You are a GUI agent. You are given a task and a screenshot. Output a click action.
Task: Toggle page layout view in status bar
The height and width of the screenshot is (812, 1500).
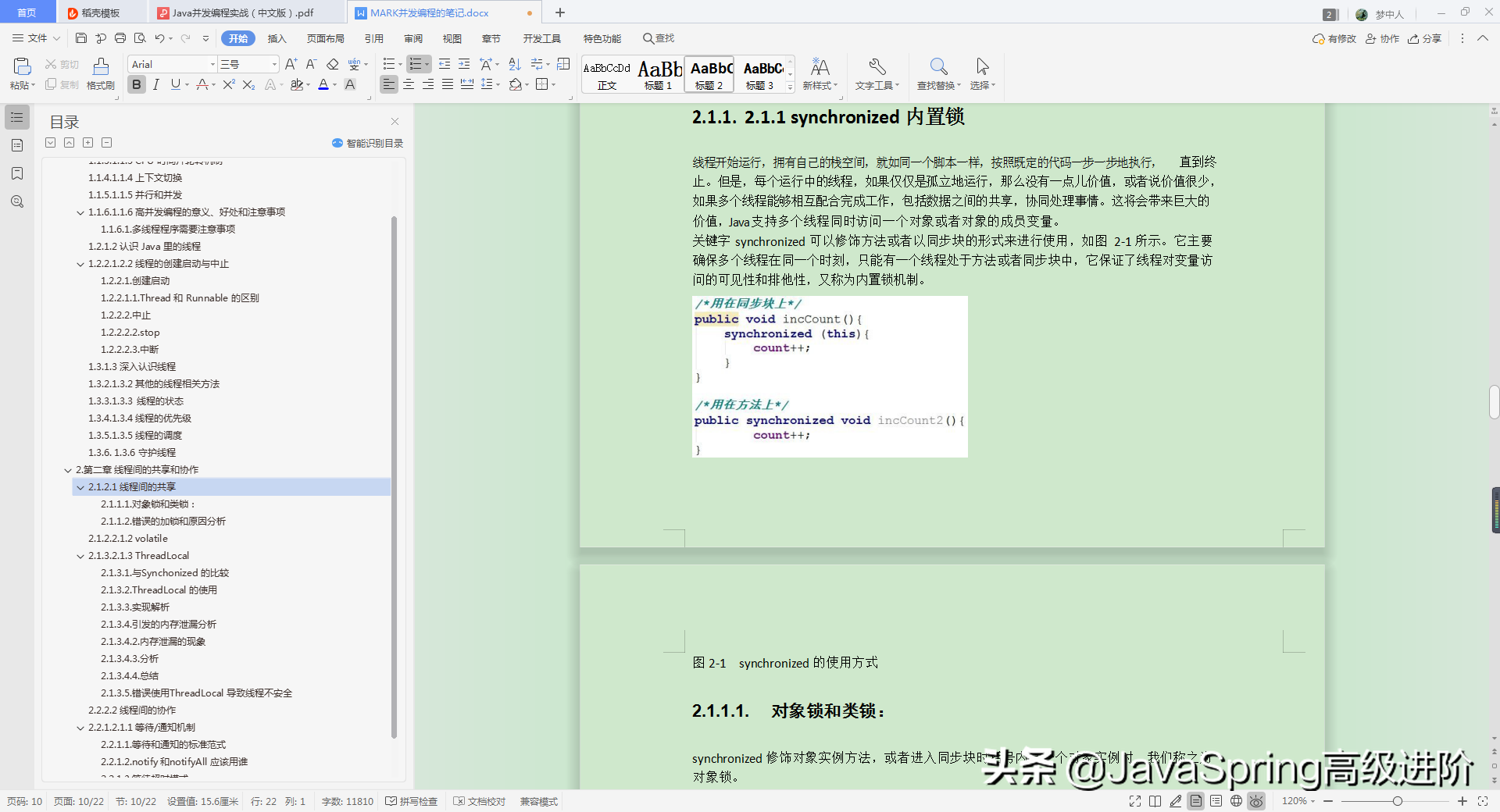tap(1195, 801)
